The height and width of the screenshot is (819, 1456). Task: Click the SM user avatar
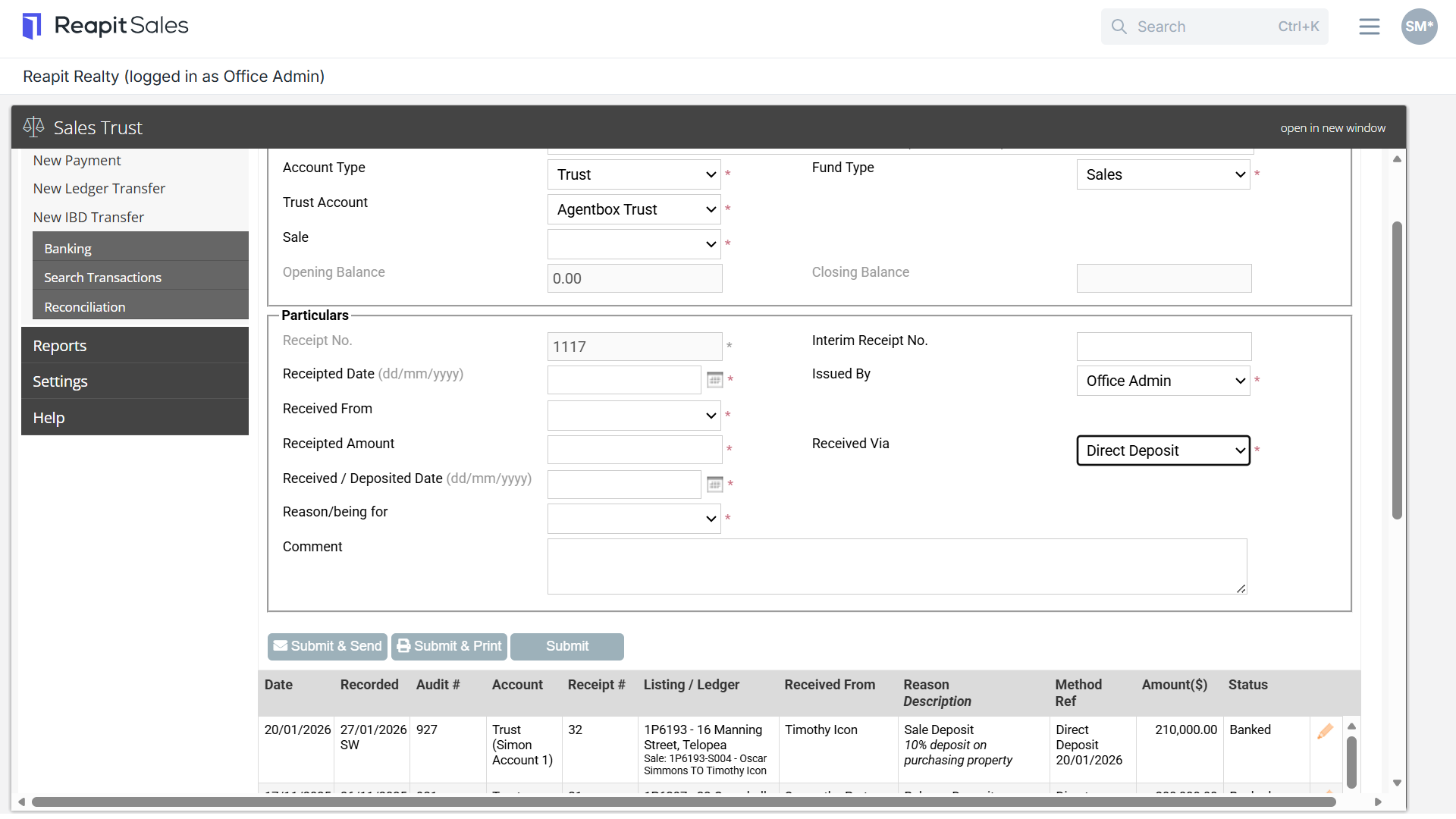(1419, 27)
